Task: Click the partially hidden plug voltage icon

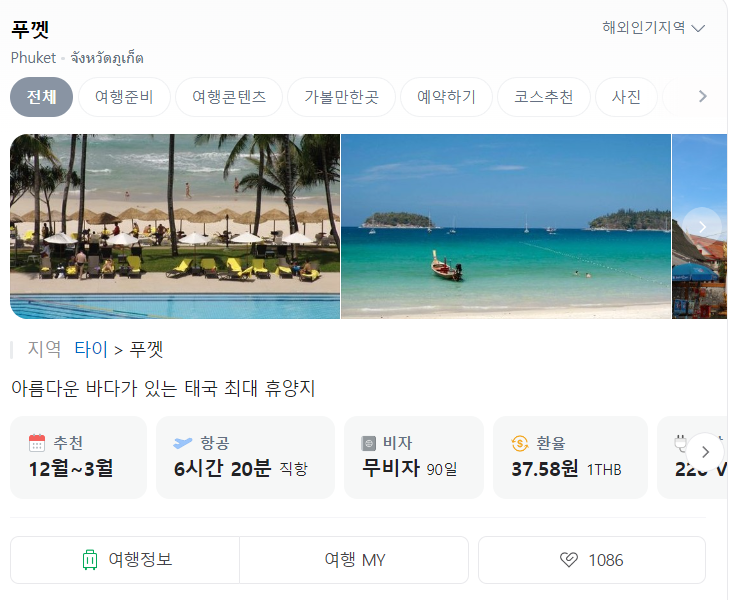Action: (x=680, y=443)
